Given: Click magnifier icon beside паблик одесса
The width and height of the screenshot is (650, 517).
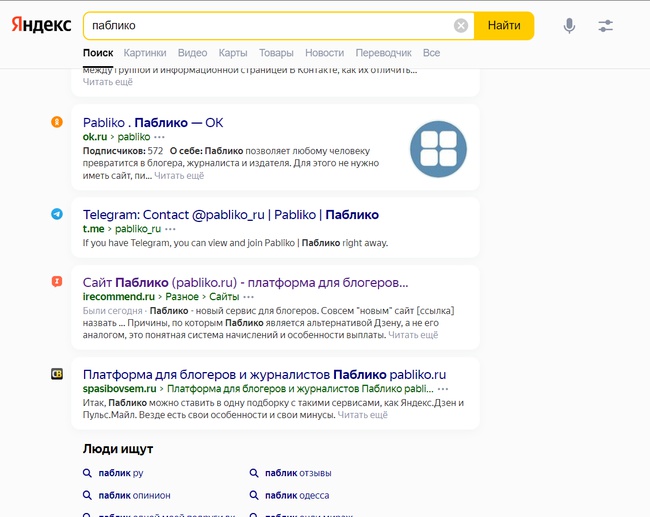Looking at the screenshot, I should 254,495.
